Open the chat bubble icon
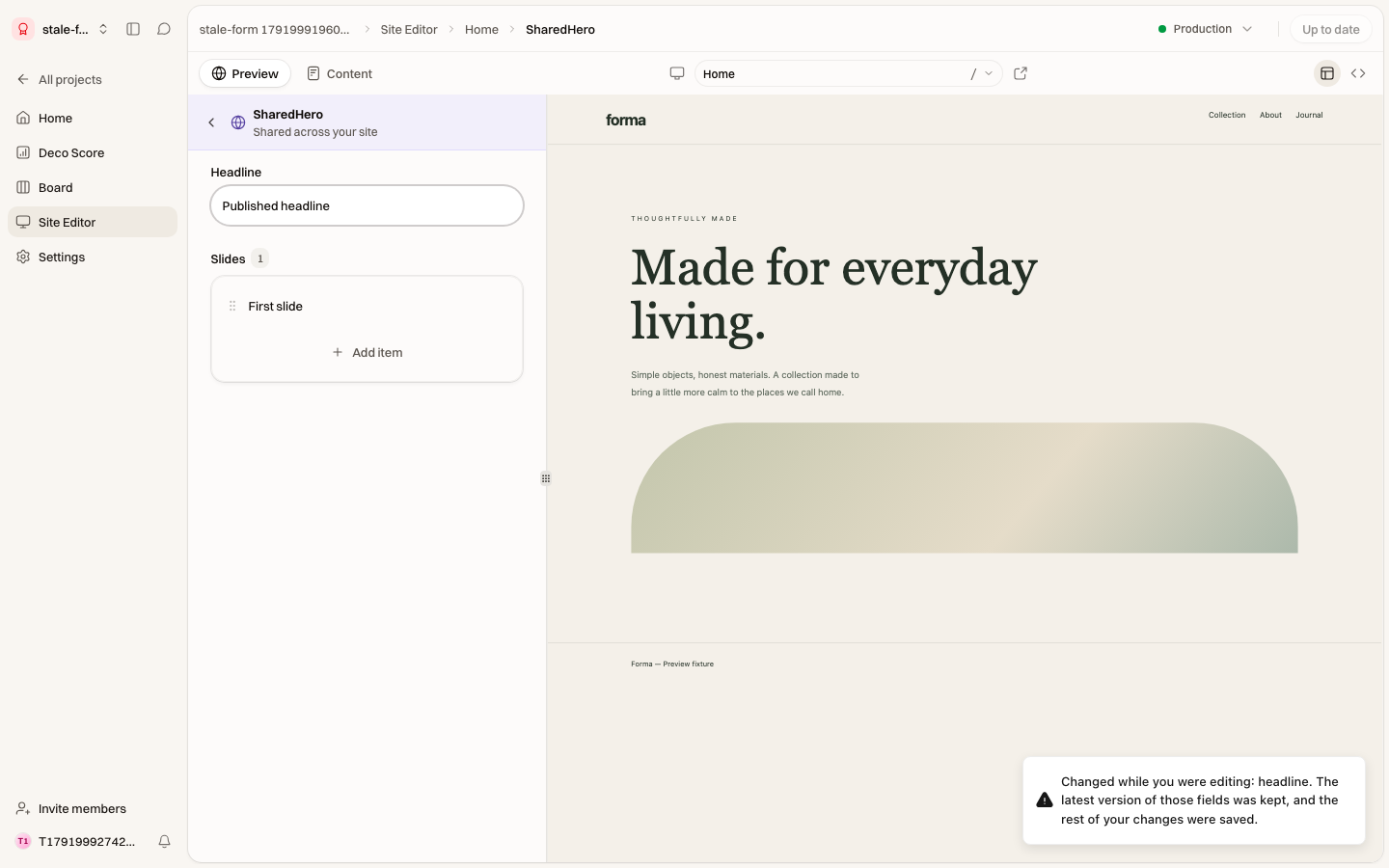1389x868 pixels. click(164, 29)
